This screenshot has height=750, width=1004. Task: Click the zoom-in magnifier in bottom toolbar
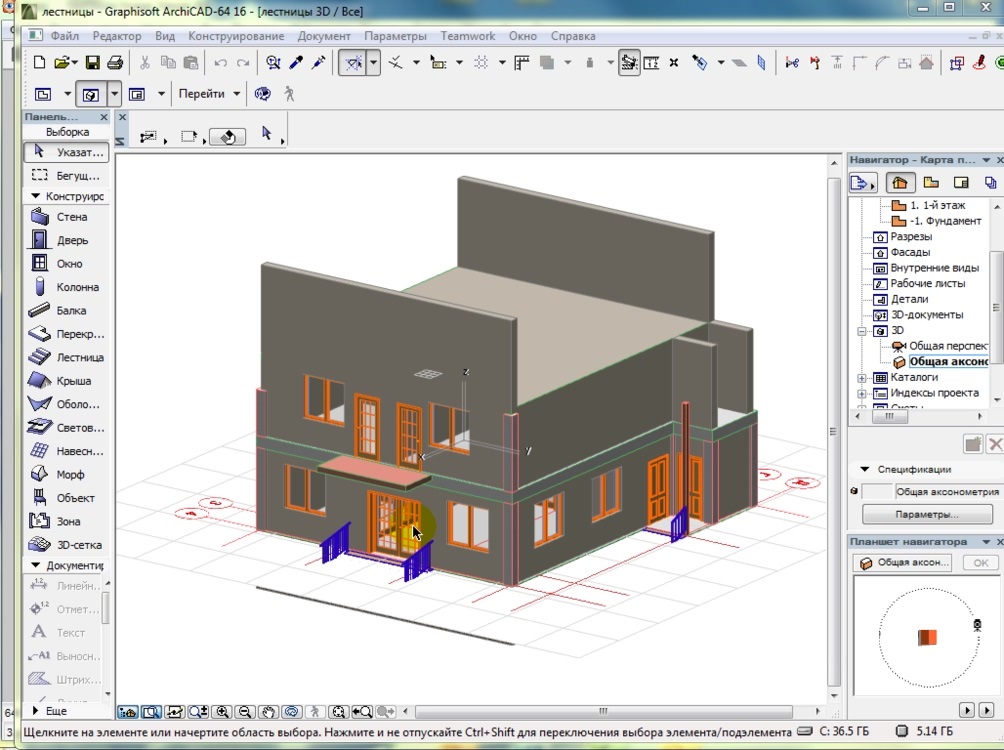click(222, 712)
